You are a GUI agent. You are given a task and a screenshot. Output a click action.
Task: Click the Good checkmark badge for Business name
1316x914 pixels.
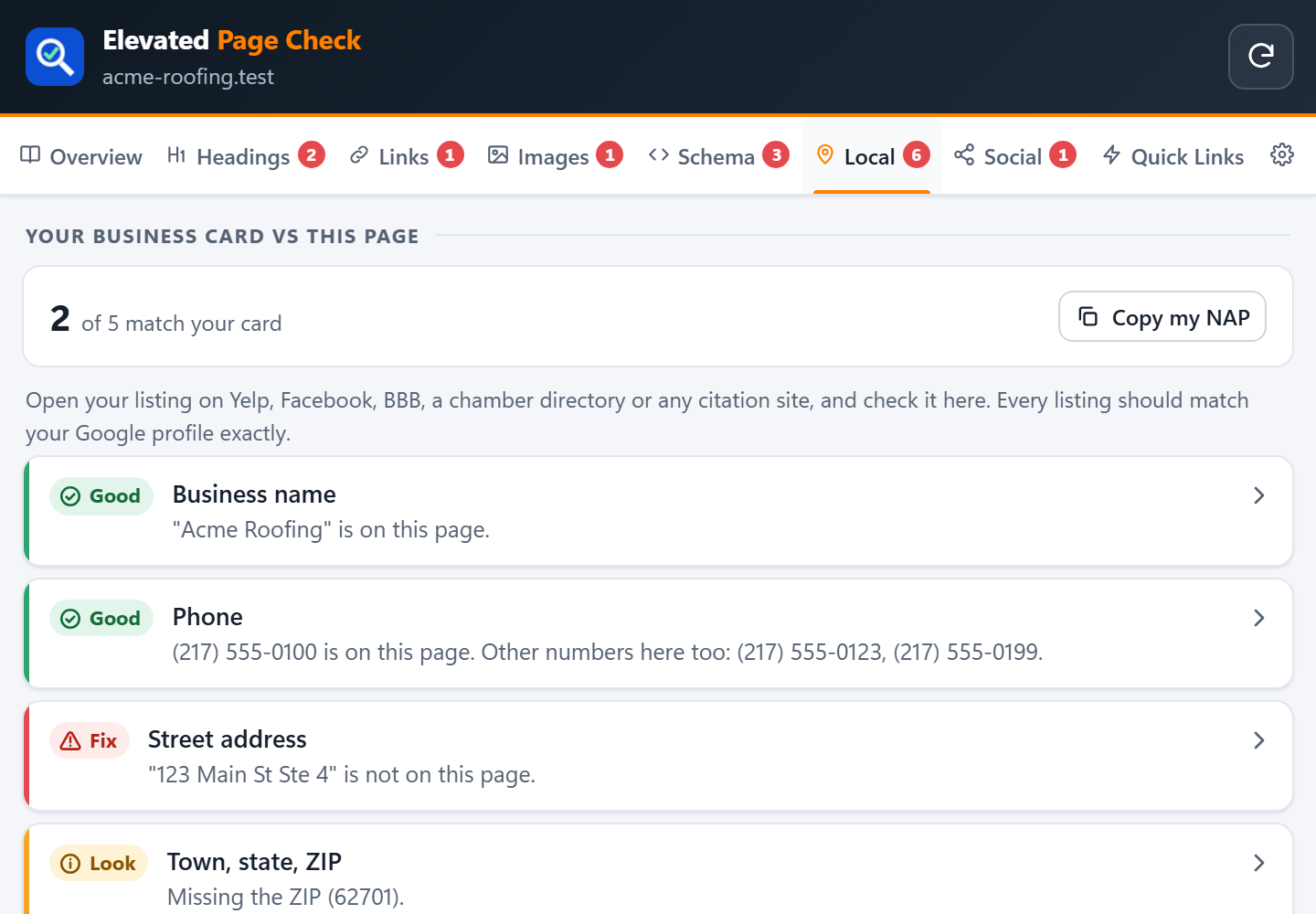[x=101, y=496]
